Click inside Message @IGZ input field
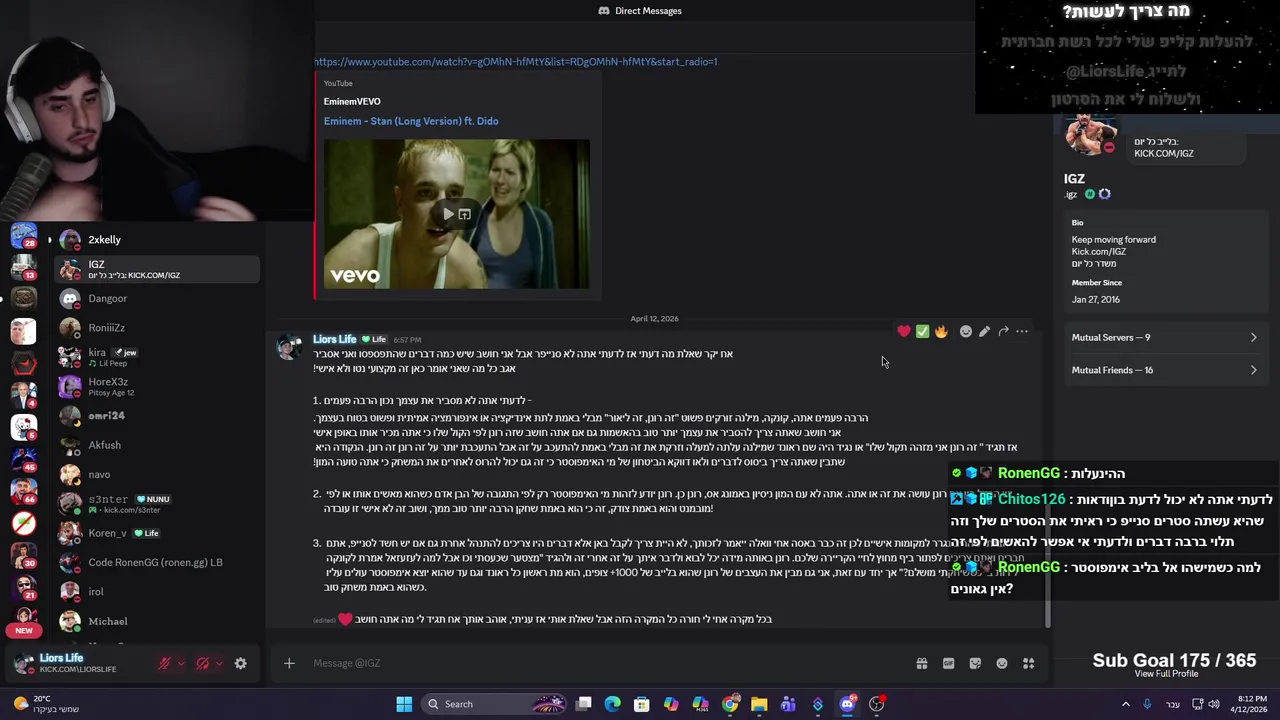Screen dimensions: 1280x720 (600, 663)
